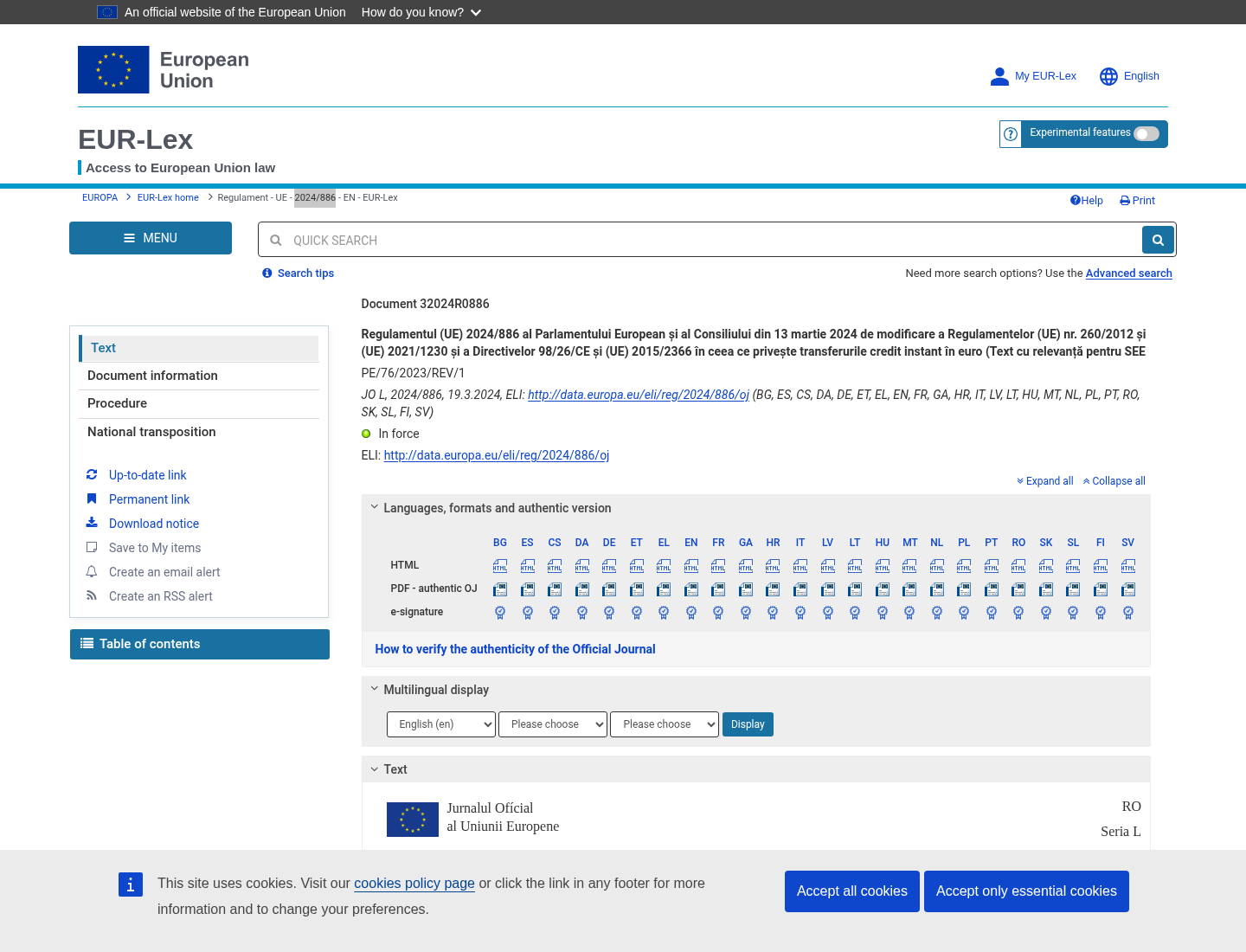Screen dimensions: 1246x952
Task: Open the e-signature for BG
Action: (500, 613)
